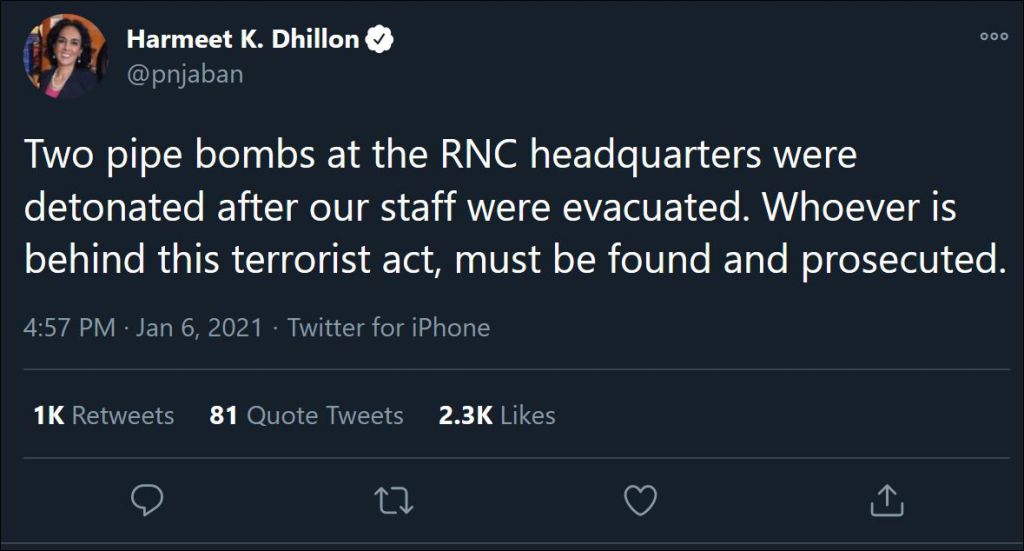
Task: Click the reply speech bubble icon
Action: click(147, 500)
